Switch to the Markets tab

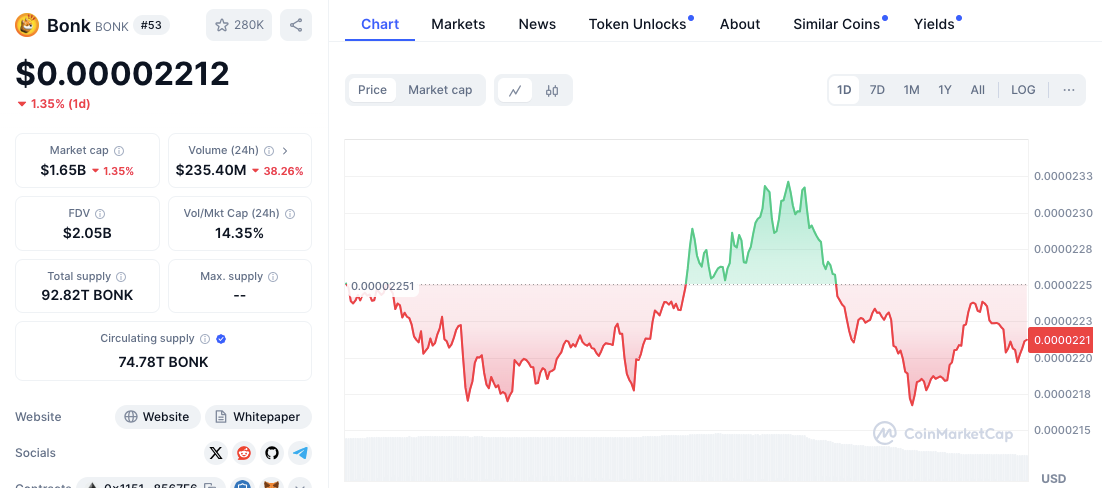(458, 24)
